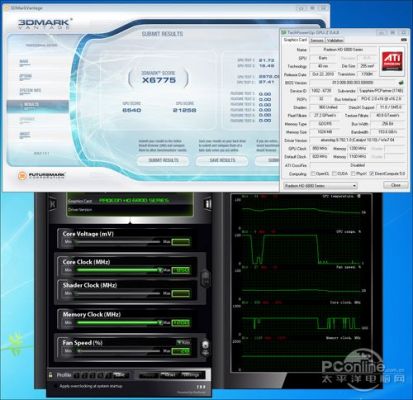Click the GPU-Z Name field

(343, 50)
